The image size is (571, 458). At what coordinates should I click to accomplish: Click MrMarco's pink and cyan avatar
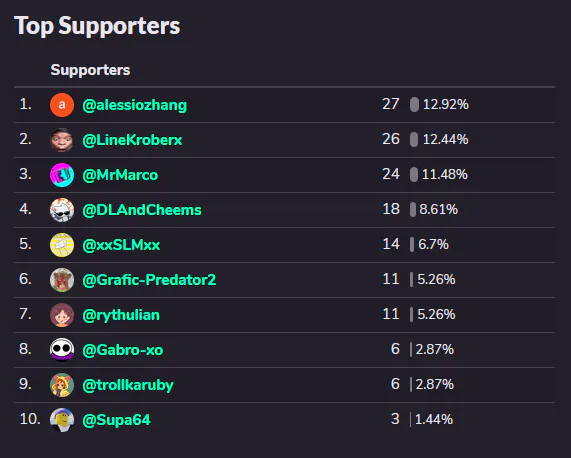(x=62, y=175)
